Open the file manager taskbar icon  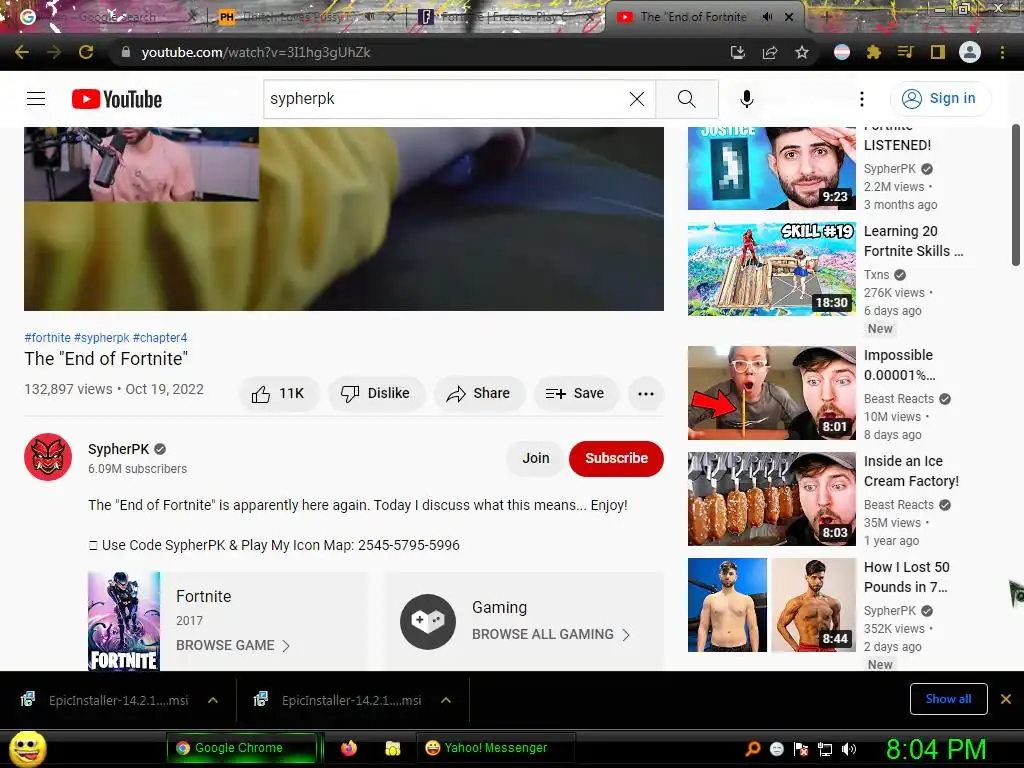point(392,748)
